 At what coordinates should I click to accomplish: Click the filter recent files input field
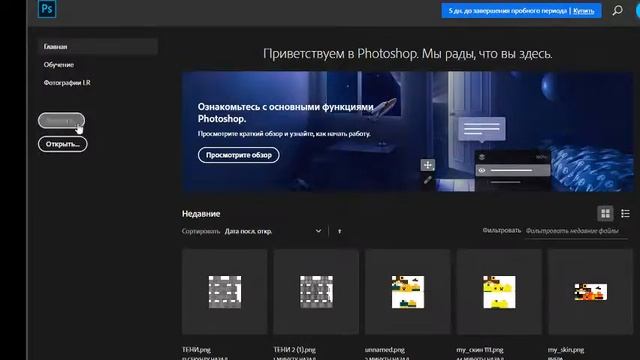[576, 231]
